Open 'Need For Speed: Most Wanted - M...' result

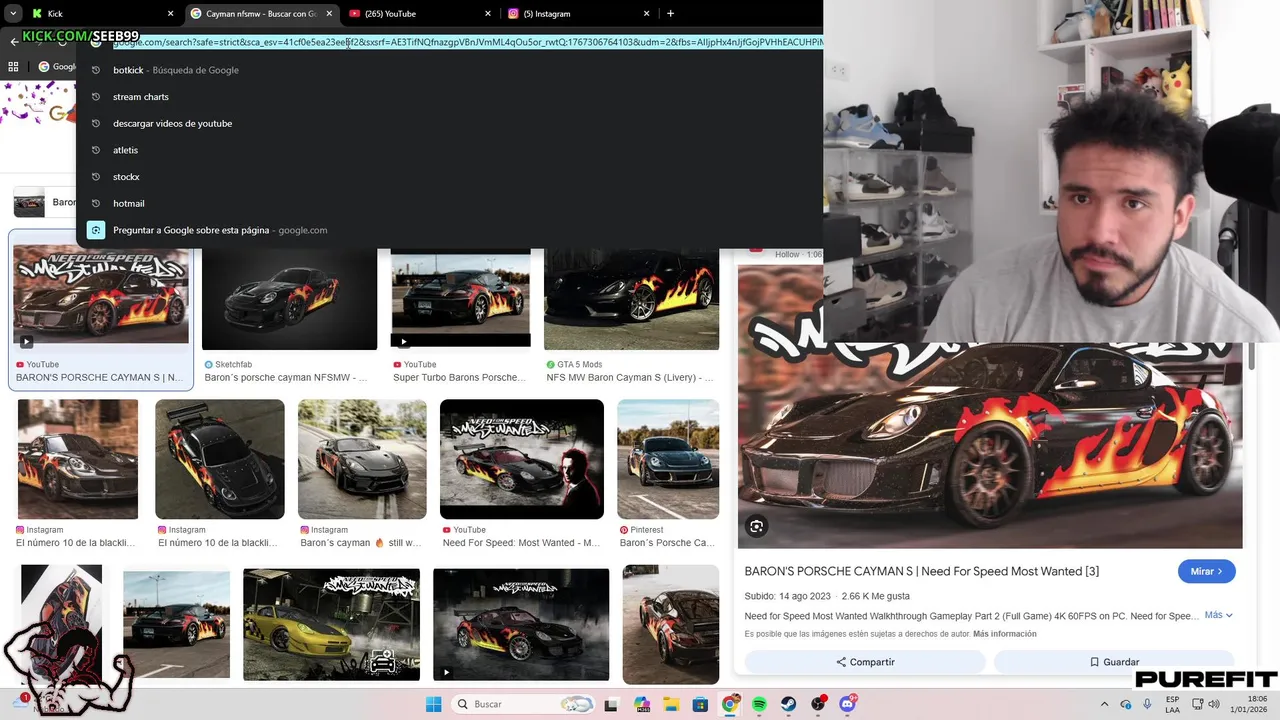coord(522,459)
